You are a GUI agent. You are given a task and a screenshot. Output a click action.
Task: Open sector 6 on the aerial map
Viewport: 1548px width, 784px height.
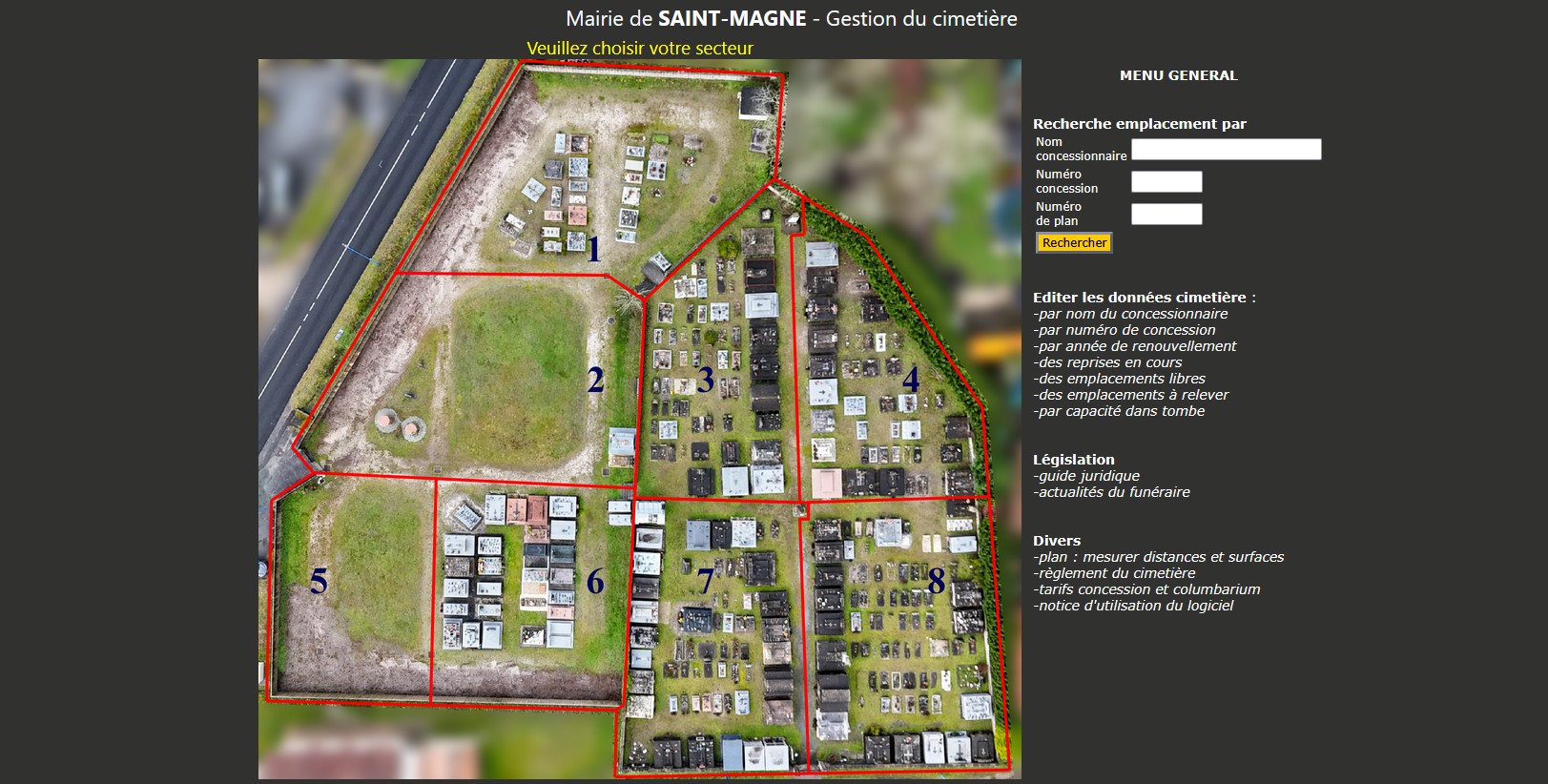(x=595, y=581)
